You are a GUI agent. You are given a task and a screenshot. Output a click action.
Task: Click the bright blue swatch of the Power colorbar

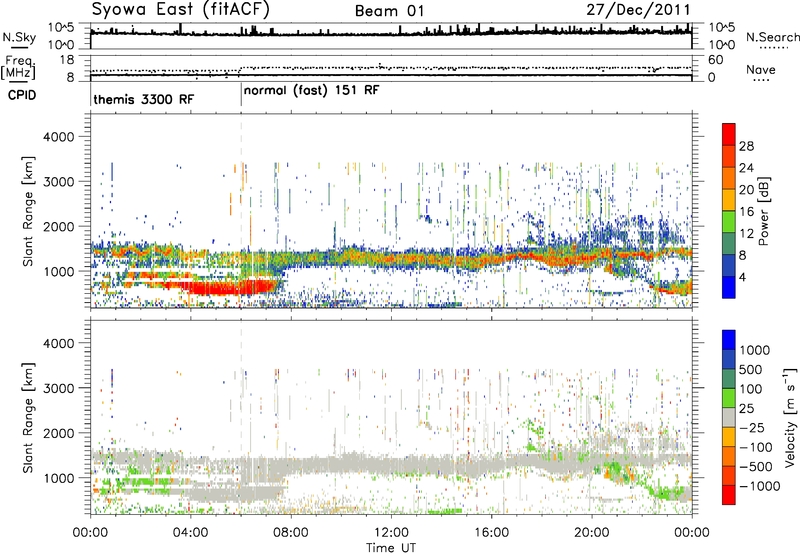[729, 287]
